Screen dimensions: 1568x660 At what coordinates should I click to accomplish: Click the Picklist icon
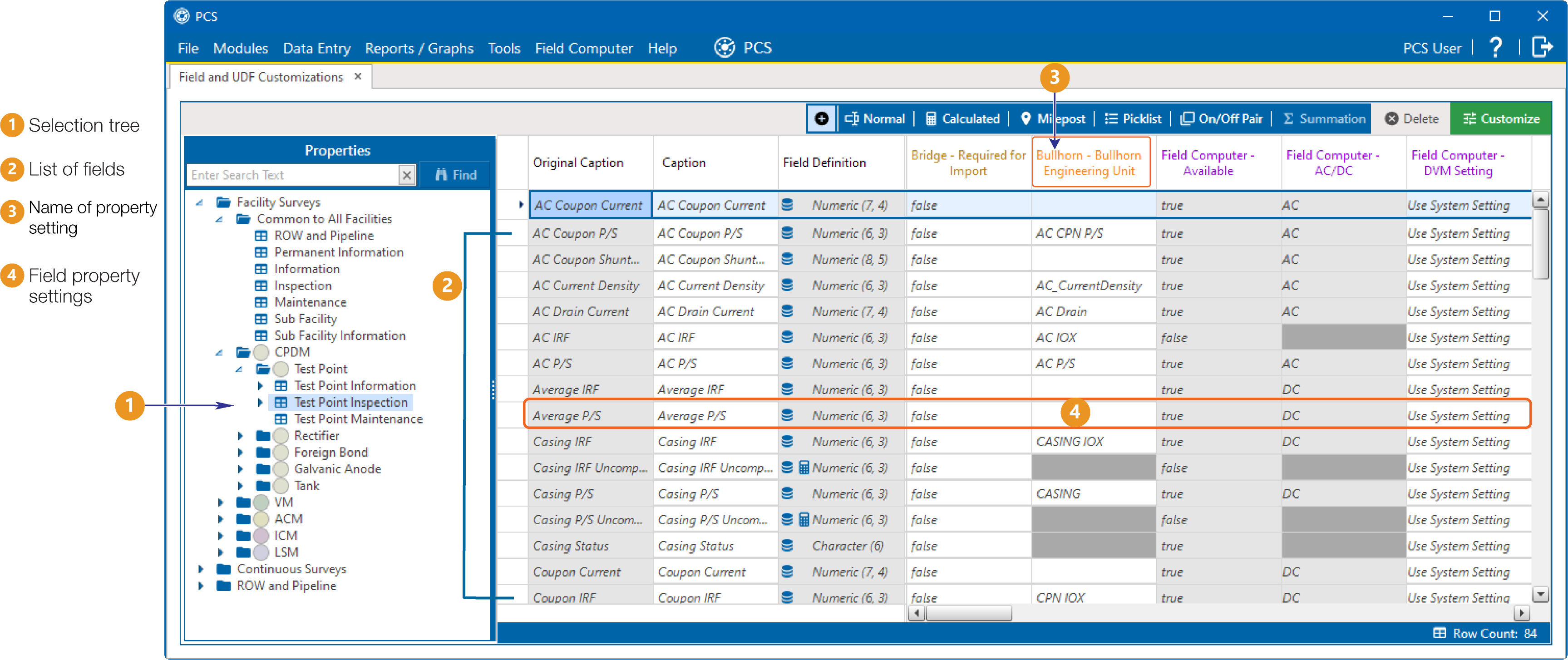click(1132, 118)
